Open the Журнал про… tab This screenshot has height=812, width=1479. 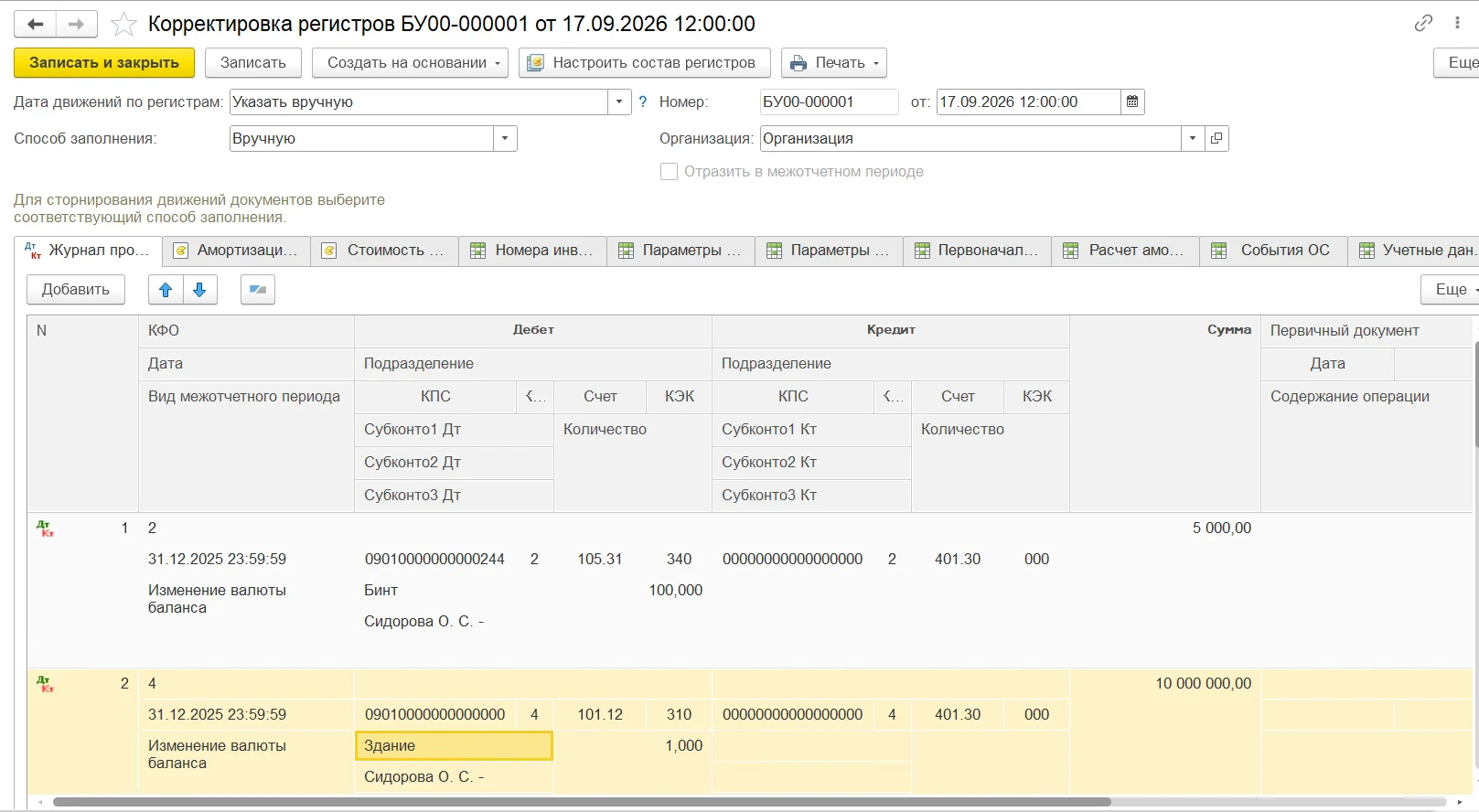click(x=89, y=251)
